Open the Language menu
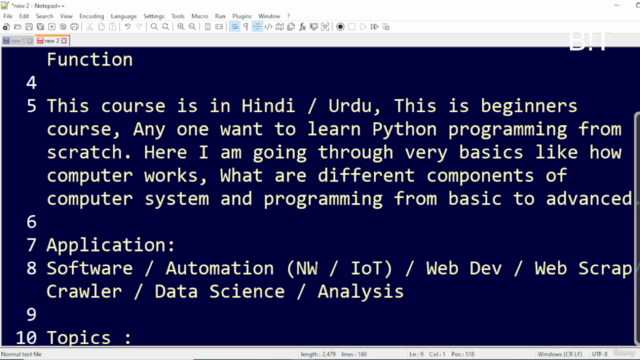The width and height of the screenshot is (640, 360). click(124, 16)
